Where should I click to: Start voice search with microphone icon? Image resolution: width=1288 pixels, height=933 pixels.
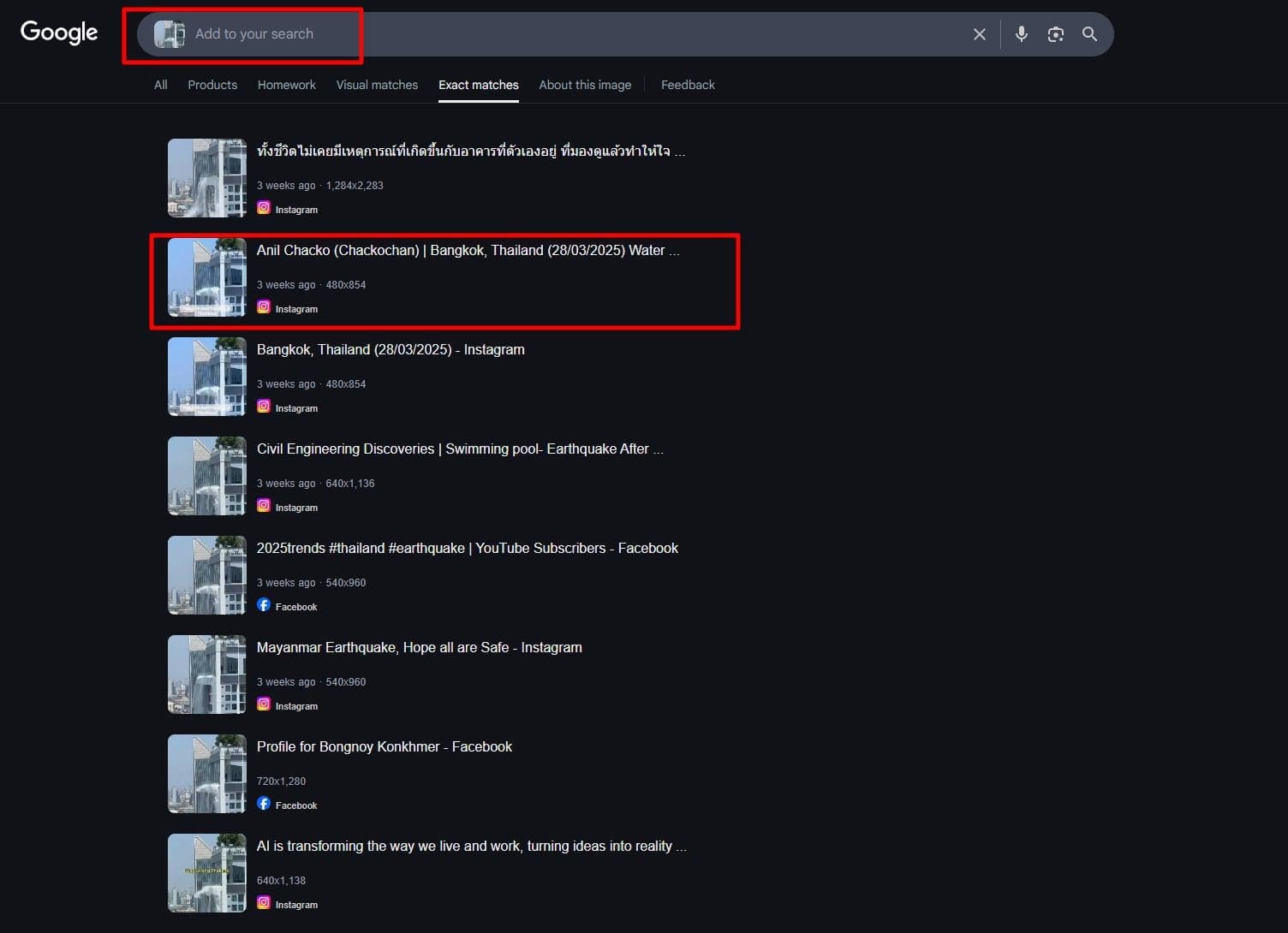tap(1021, 34)
